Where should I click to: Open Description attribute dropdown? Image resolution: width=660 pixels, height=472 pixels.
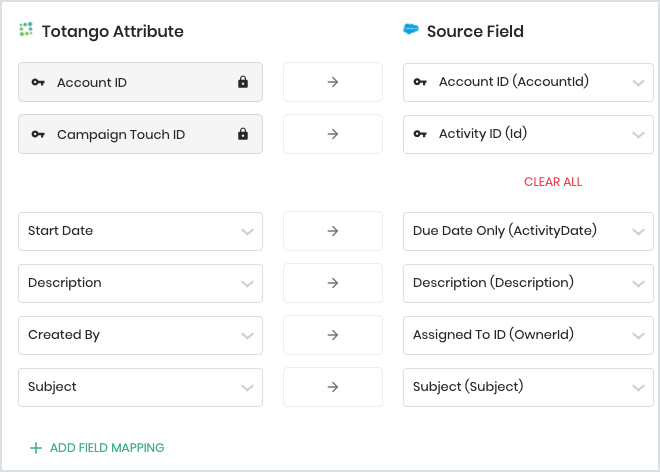(141, 283)
